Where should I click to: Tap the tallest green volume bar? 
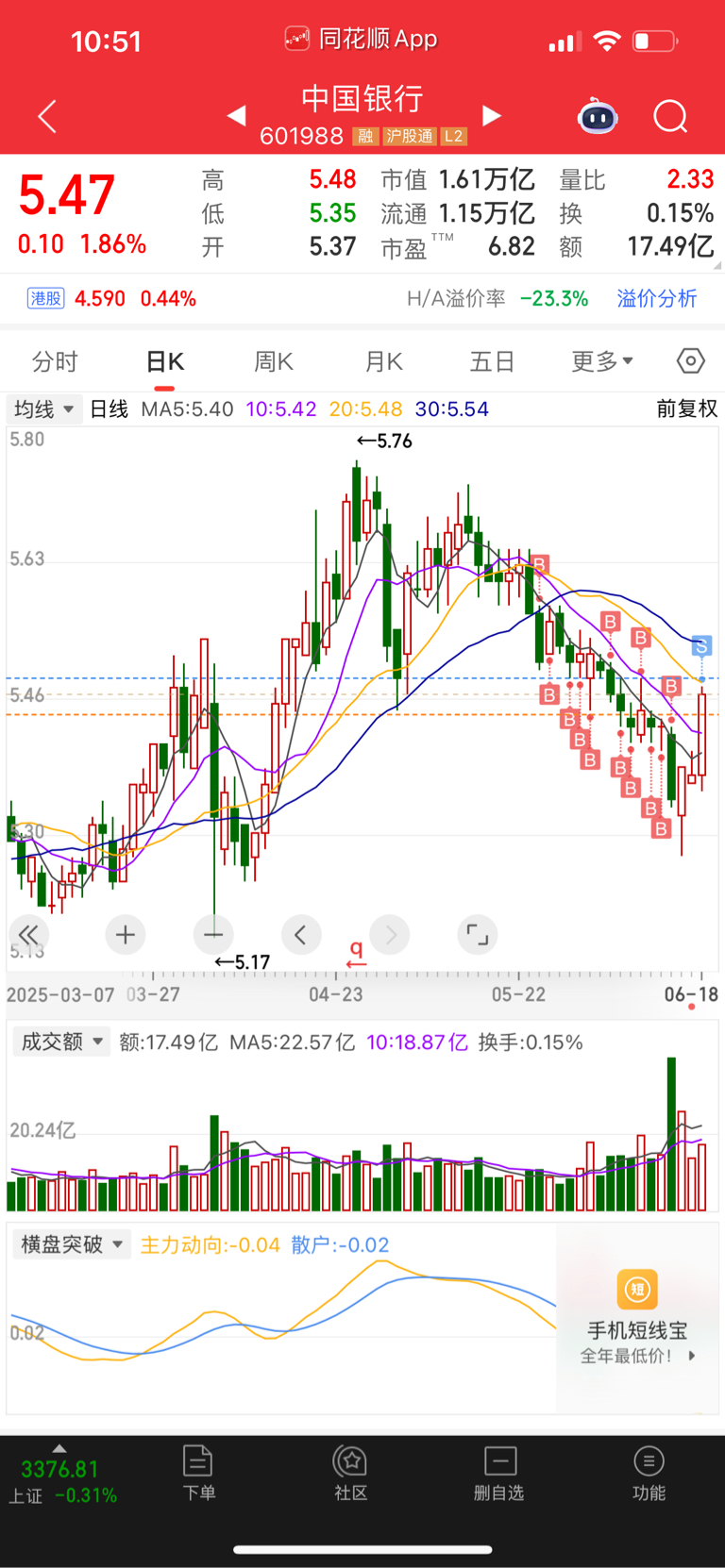coord(671,1134)
